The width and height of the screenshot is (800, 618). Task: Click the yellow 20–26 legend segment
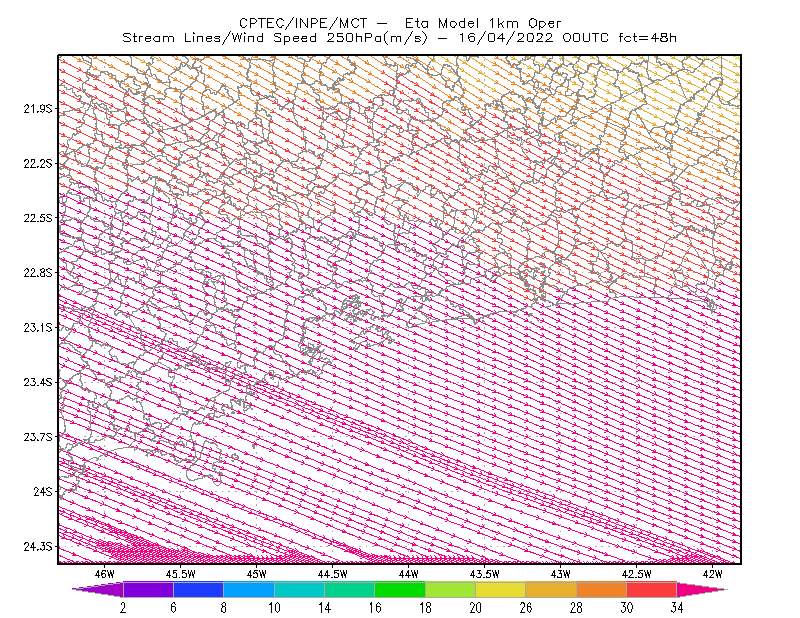pos(501,589)
